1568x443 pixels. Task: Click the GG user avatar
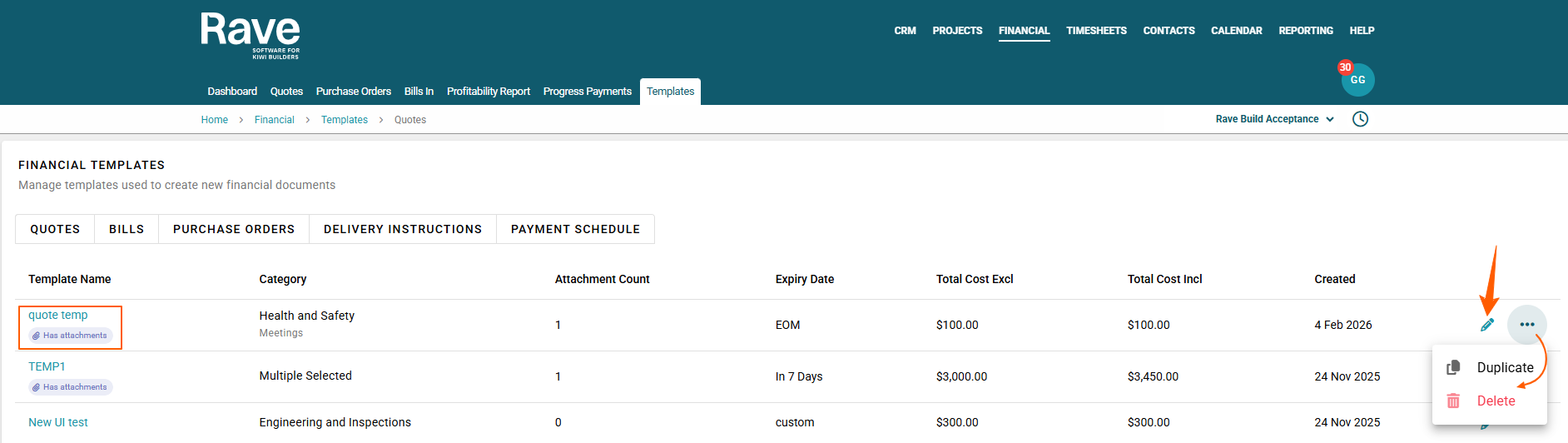pyautogui.click(x=1358, y=81)
